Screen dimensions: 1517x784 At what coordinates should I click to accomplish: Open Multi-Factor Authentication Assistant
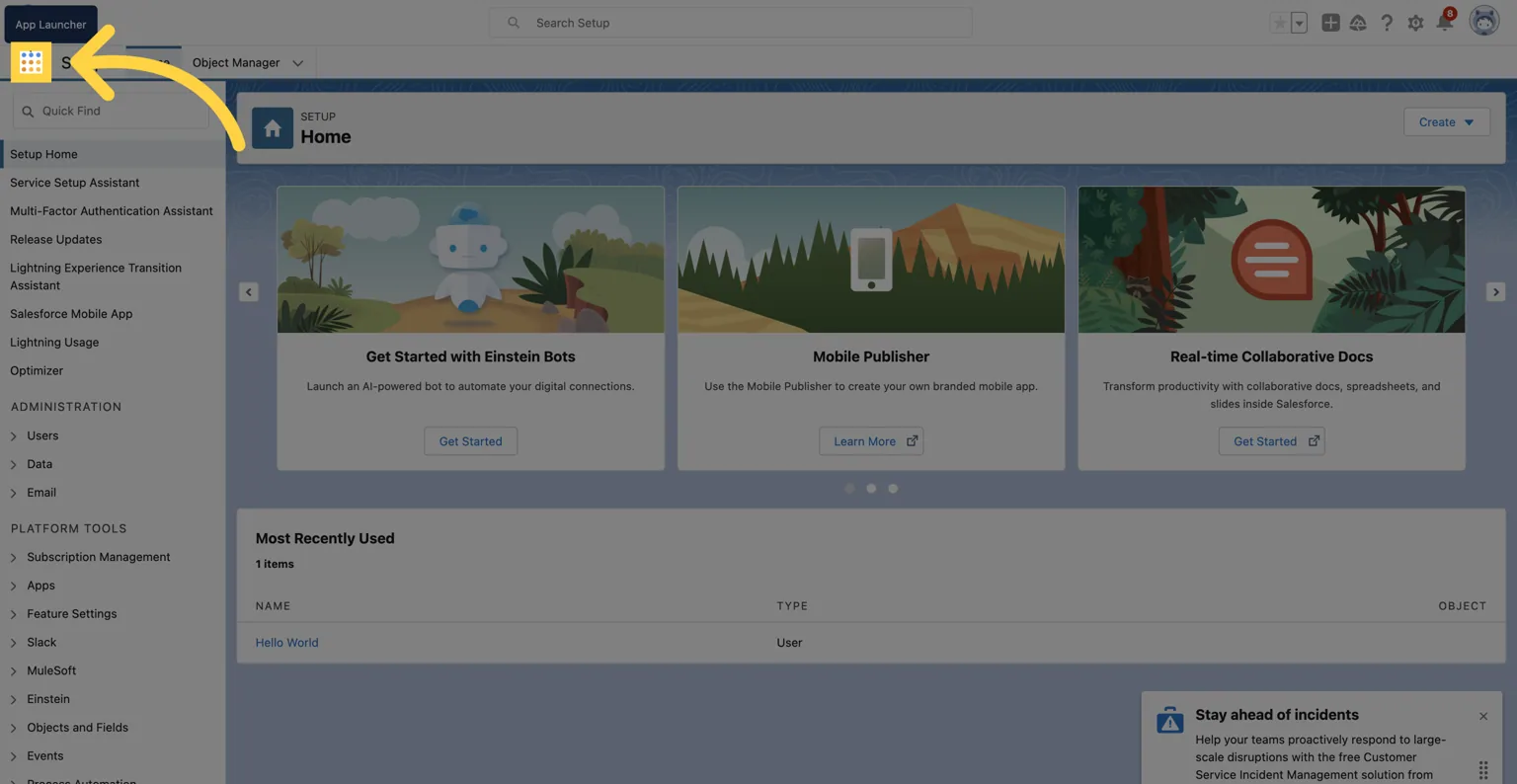112,211
